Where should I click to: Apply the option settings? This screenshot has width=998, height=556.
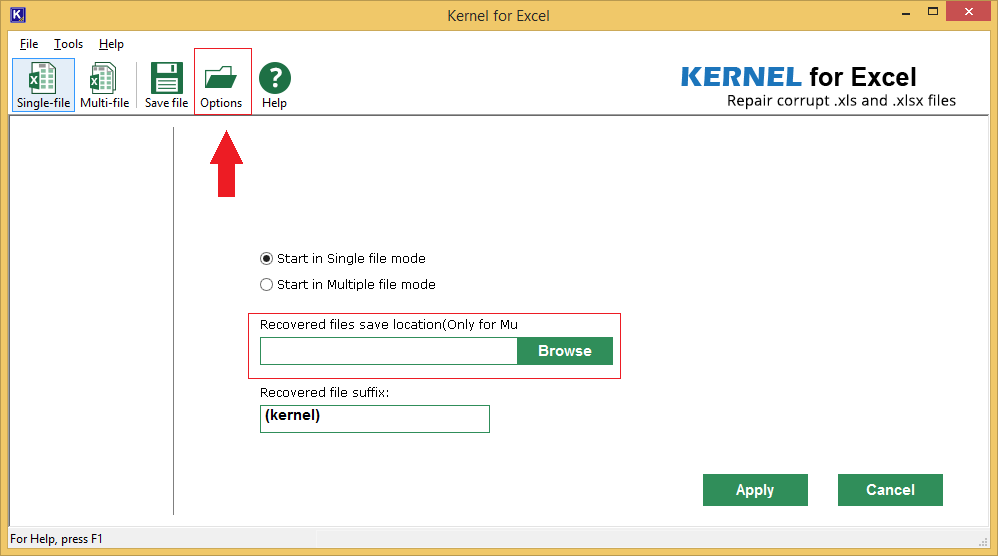click(x=755, y=490)
